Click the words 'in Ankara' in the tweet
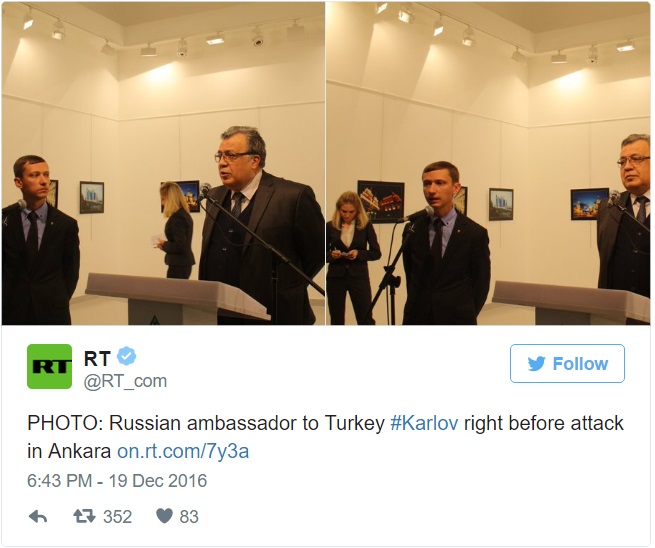 point(69,451)
